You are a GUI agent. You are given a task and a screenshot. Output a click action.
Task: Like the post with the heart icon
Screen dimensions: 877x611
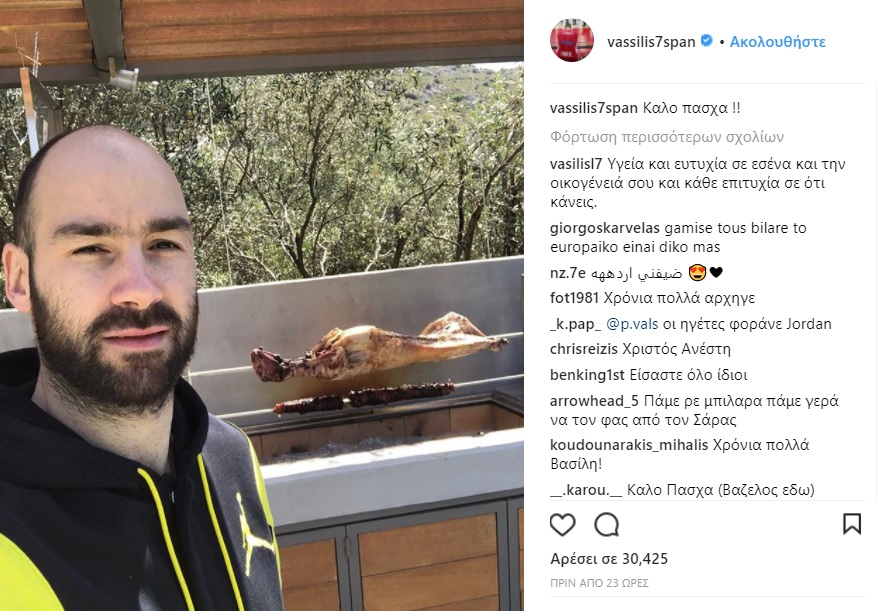[562, 525]
